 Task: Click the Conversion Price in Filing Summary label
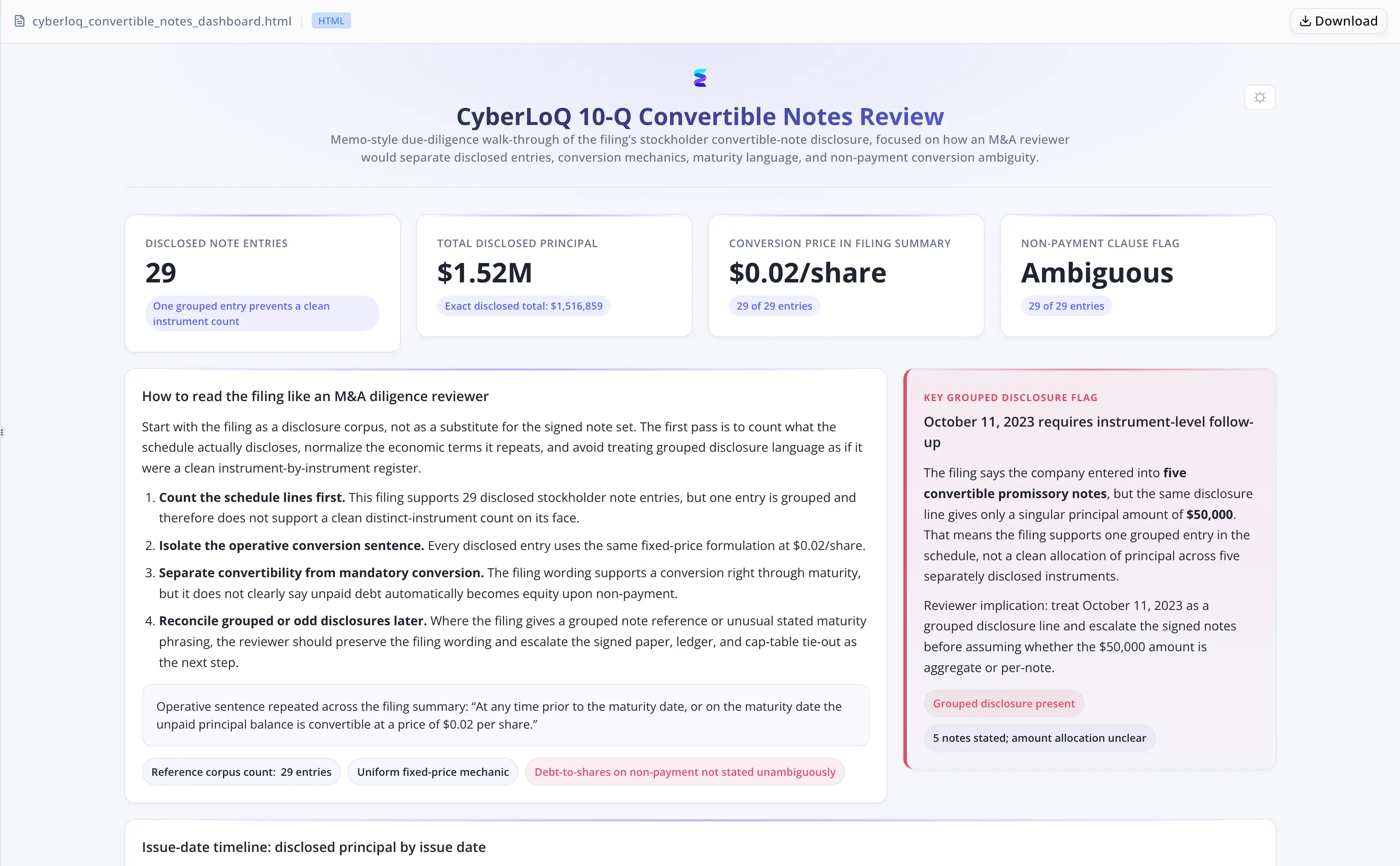(x=840, y=243)
